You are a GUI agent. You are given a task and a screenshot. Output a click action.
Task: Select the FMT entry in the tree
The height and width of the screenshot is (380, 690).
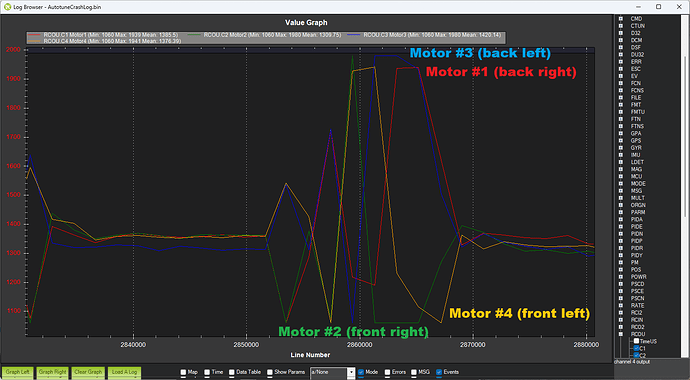tap(636, 105)
